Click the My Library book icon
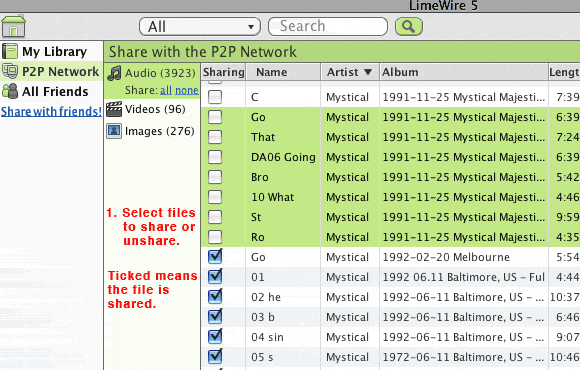The width and height of the screenshot is (580, 370). pos(10,51)
